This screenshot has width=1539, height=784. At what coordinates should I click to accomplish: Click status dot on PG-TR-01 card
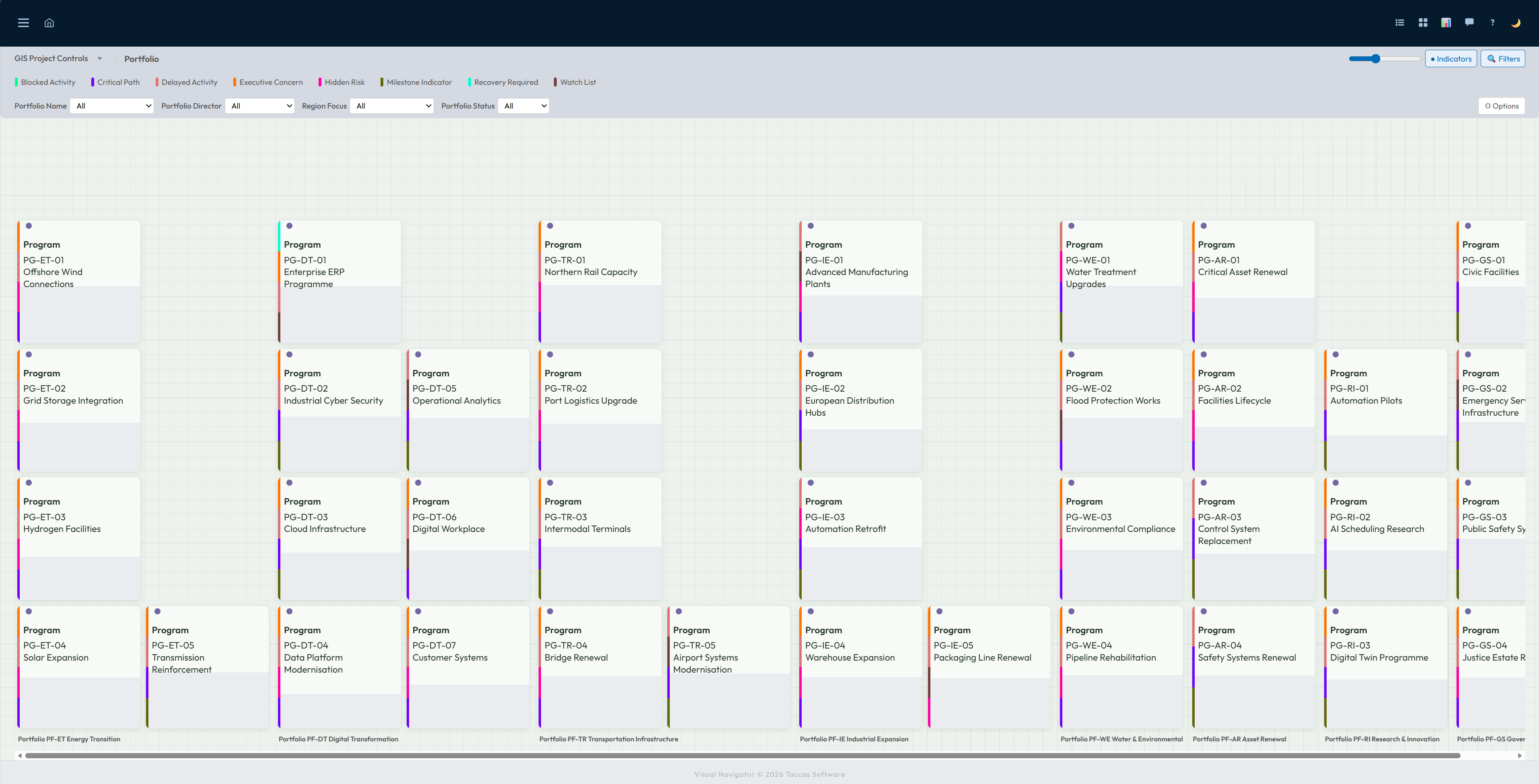tap(550, 226)
